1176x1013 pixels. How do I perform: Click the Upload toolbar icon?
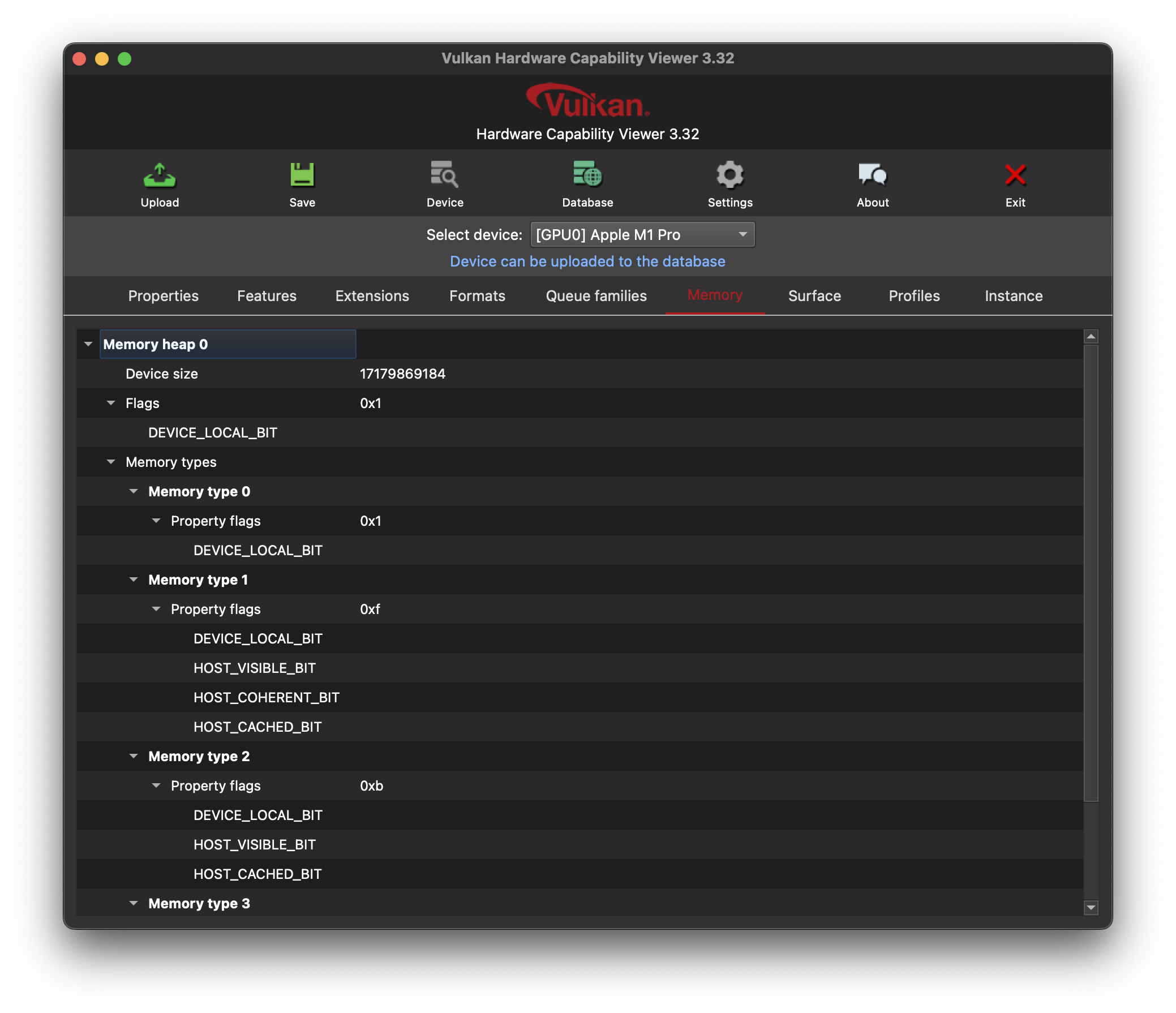point(160,175)
